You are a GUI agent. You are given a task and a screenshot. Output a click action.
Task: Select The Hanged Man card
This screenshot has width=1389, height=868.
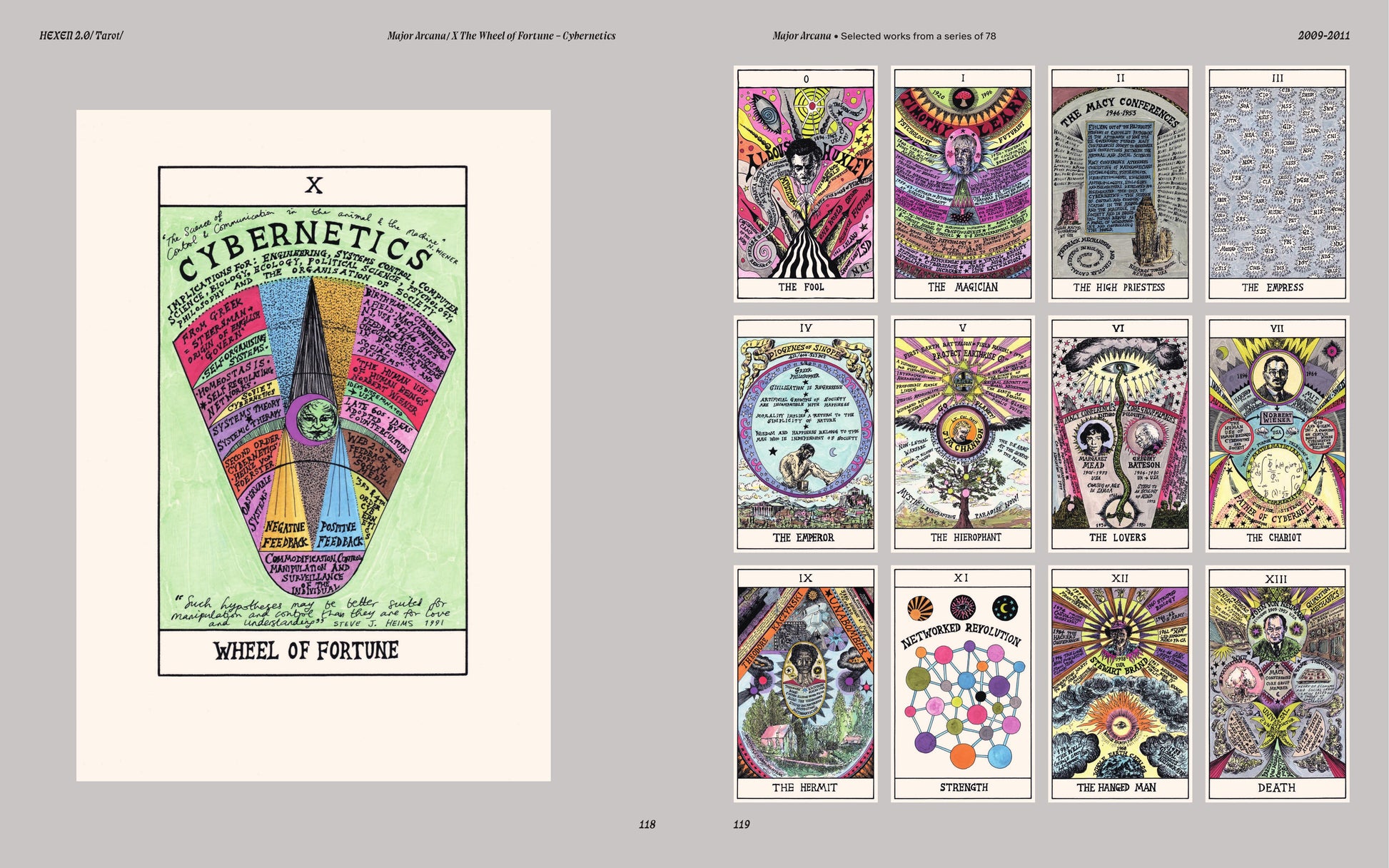(x=1119, y=683)
